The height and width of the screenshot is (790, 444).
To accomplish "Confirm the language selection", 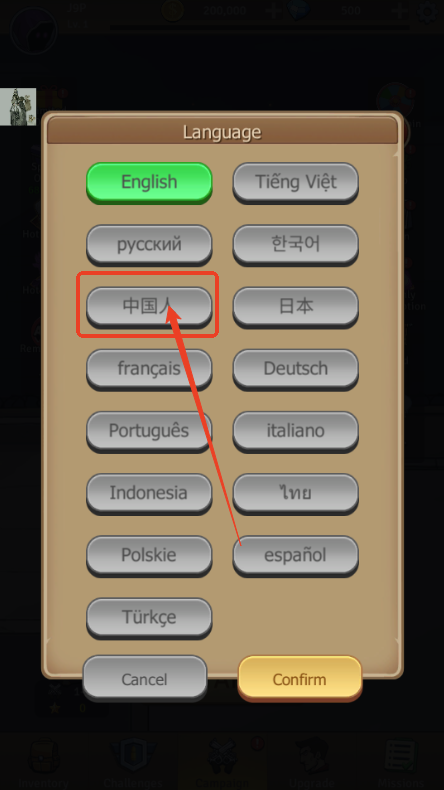I will 300,679.
